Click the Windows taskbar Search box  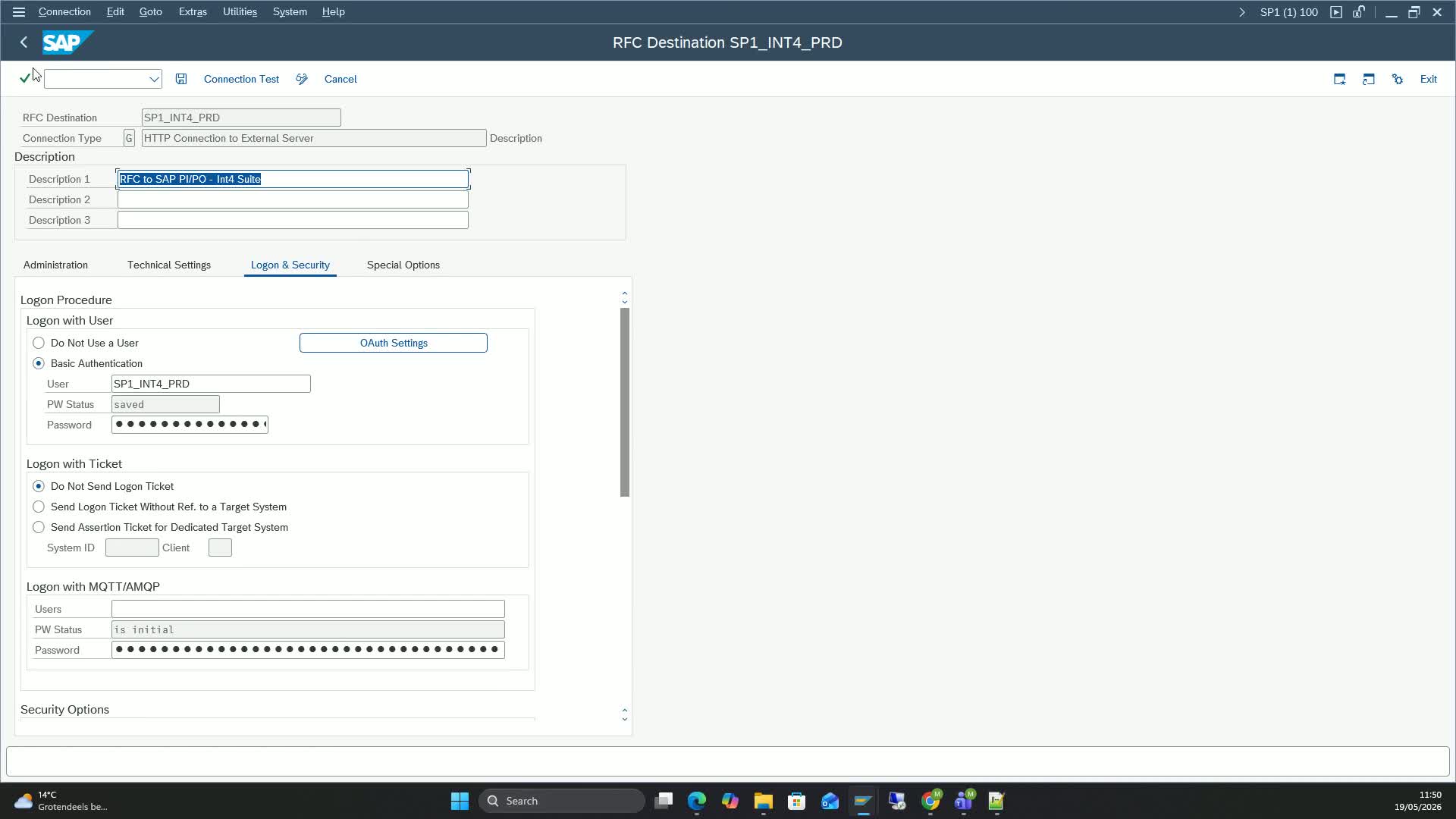(x=562, y=801)
